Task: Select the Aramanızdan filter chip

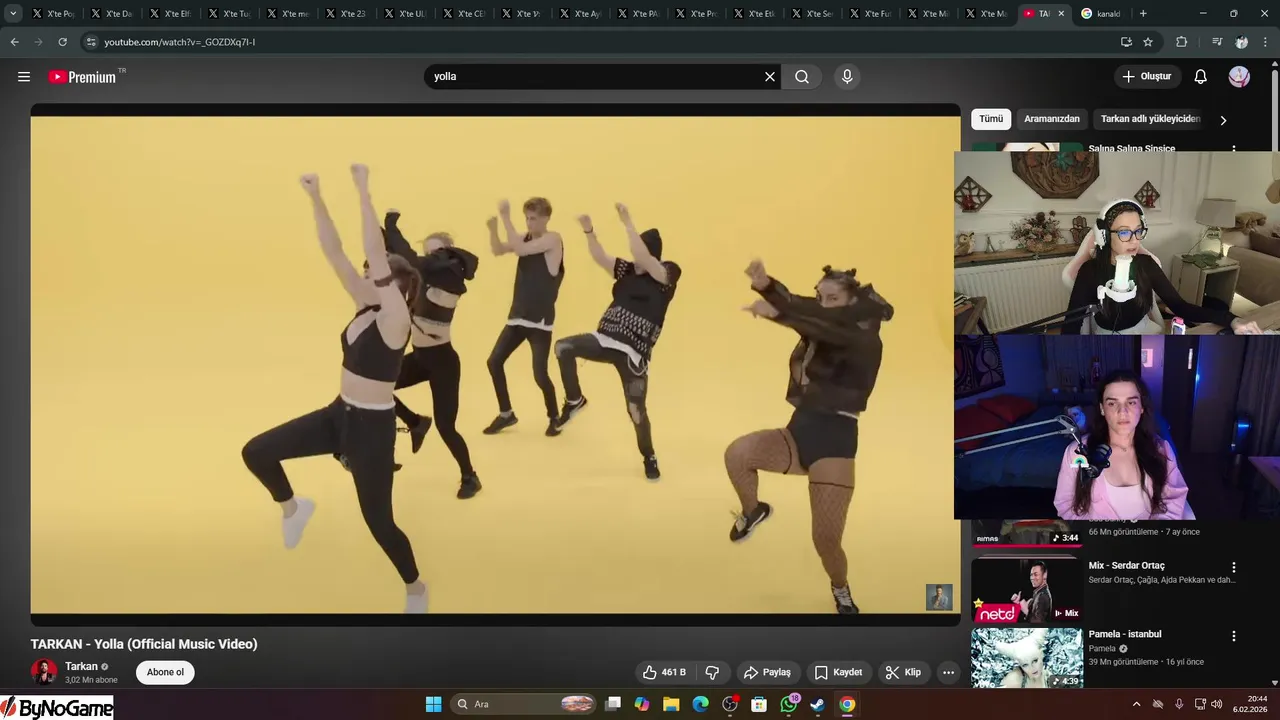Action: (x=1052, y=119)
